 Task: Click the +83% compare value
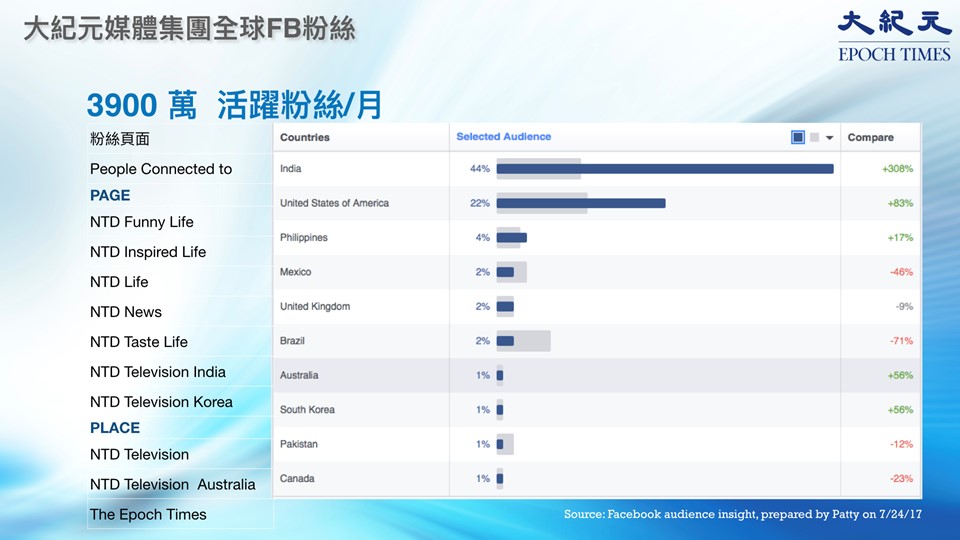(900, 203)
